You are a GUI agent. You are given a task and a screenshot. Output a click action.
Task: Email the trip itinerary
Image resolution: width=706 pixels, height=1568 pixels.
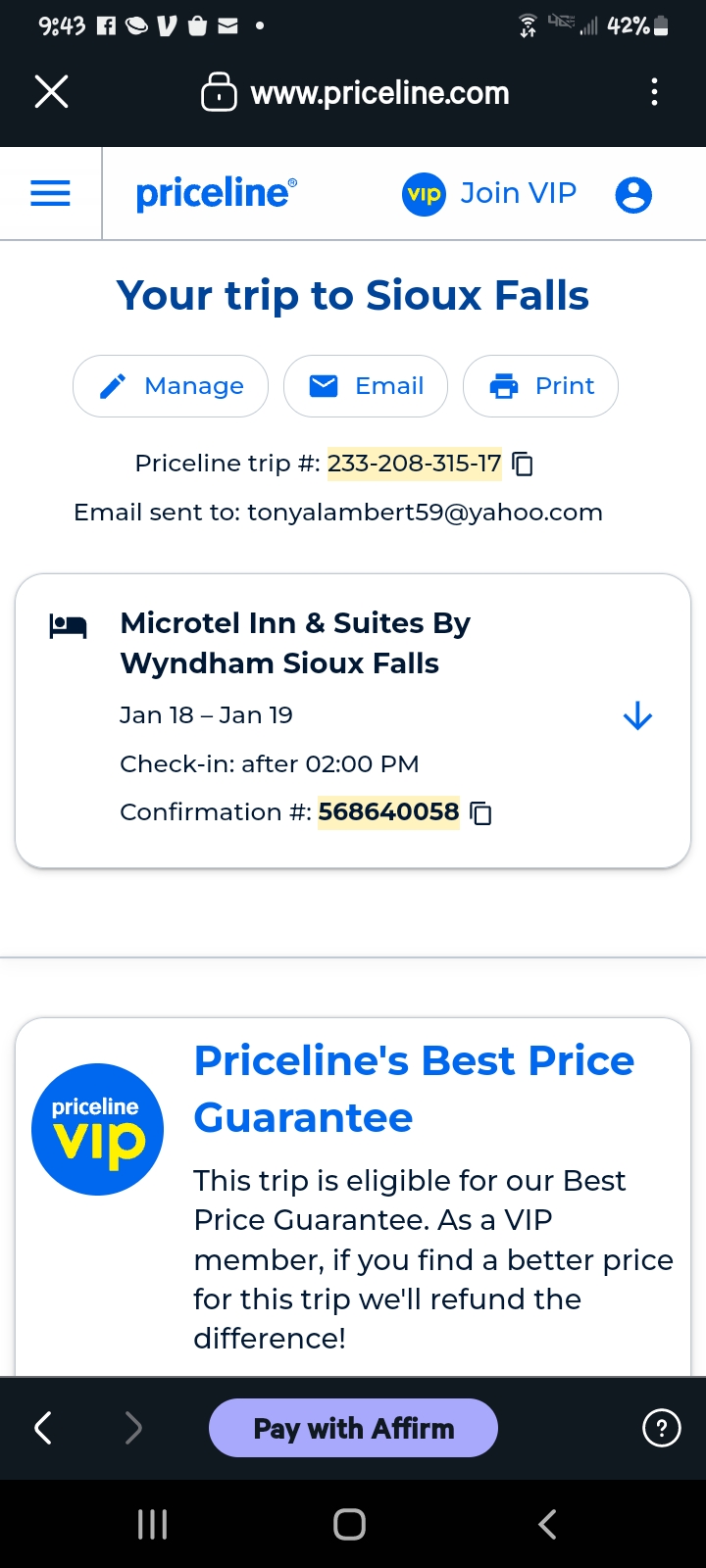pos(366,386)
